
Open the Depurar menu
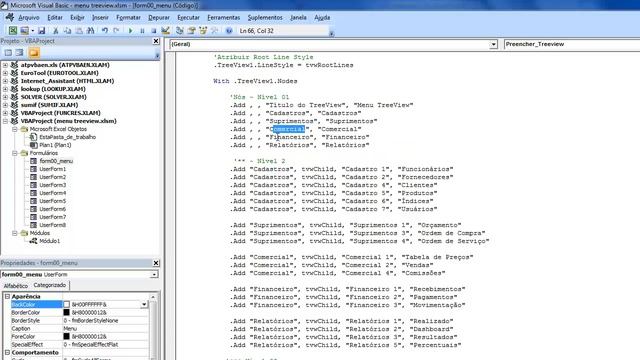tap(159, 18)
